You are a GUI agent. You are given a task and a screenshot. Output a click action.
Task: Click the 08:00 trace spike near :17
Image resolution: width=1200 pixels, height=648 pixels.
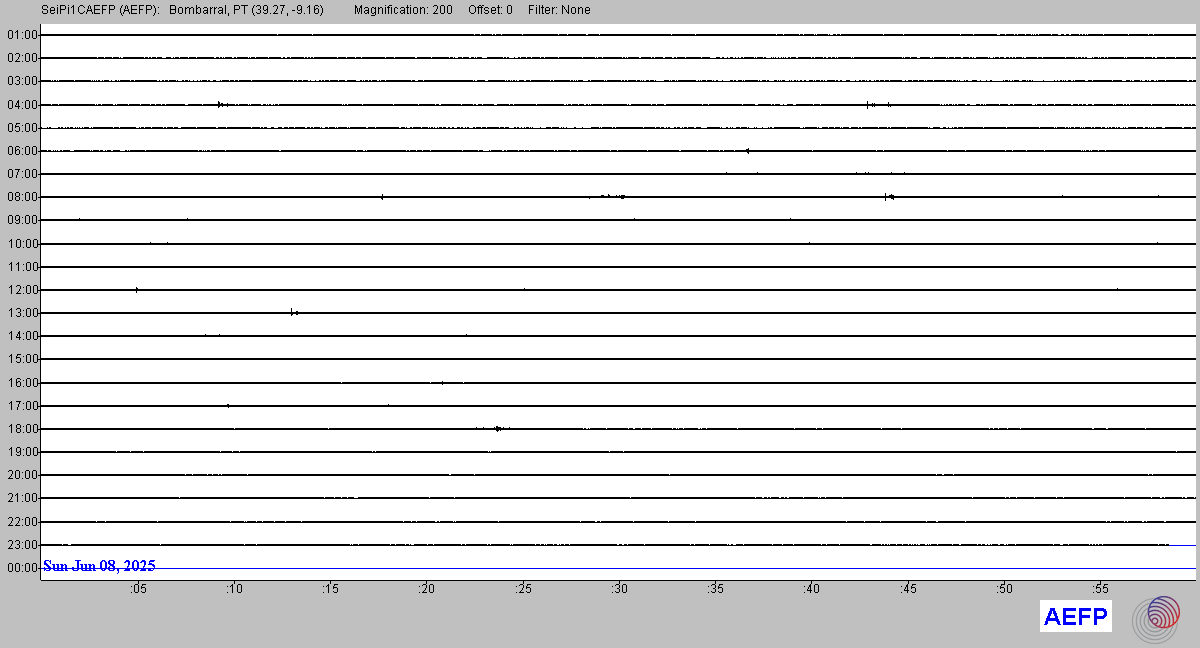click(382, 197)
